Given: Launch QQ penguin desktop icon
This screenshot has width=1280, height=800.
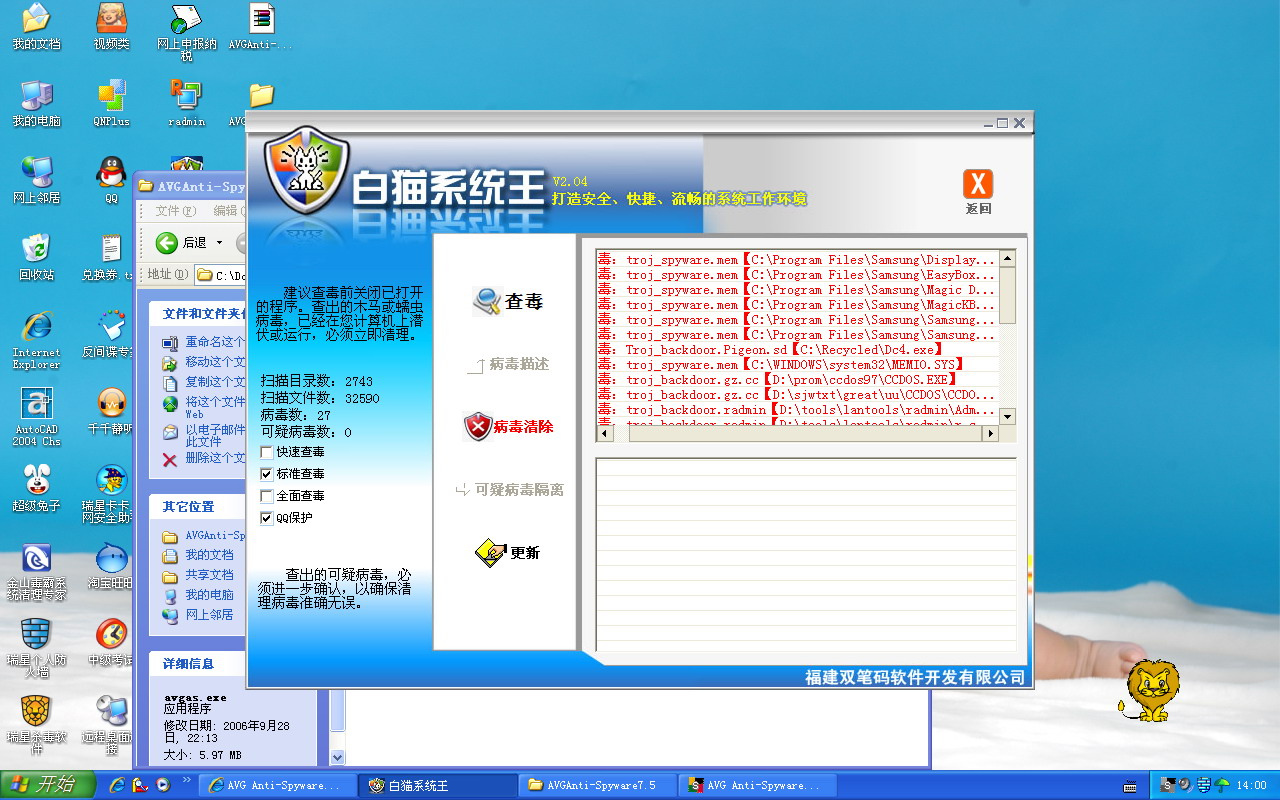Looking at the screenshot, I should pos(111,180).
